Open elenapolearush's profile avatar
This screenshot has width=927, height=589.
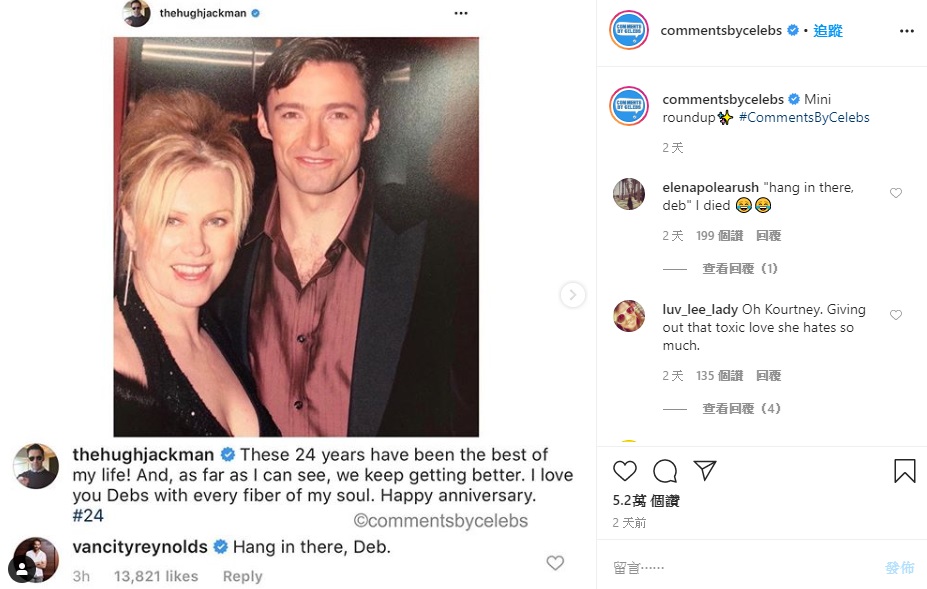[x=629, y=194]
